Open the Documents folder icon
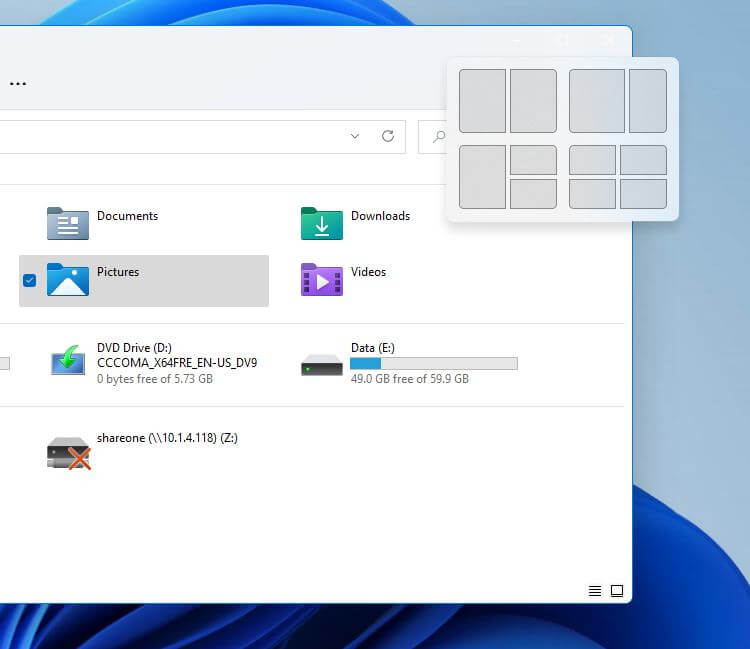The image size is (750, 649). pyautogui.click(x=68, y=223)
